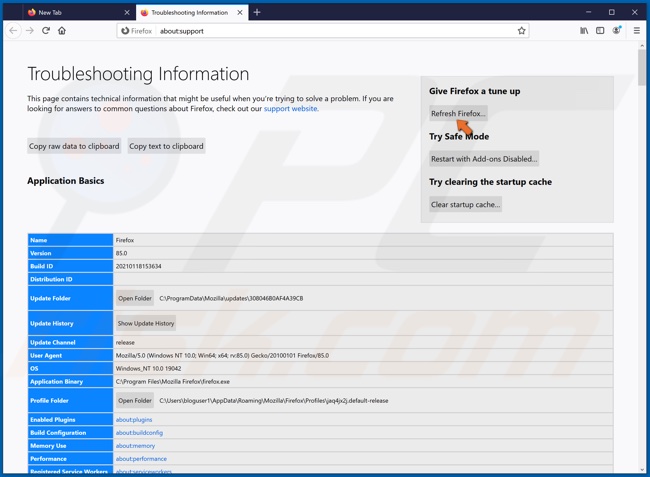Open the about:plugins link

click(134, 420)
